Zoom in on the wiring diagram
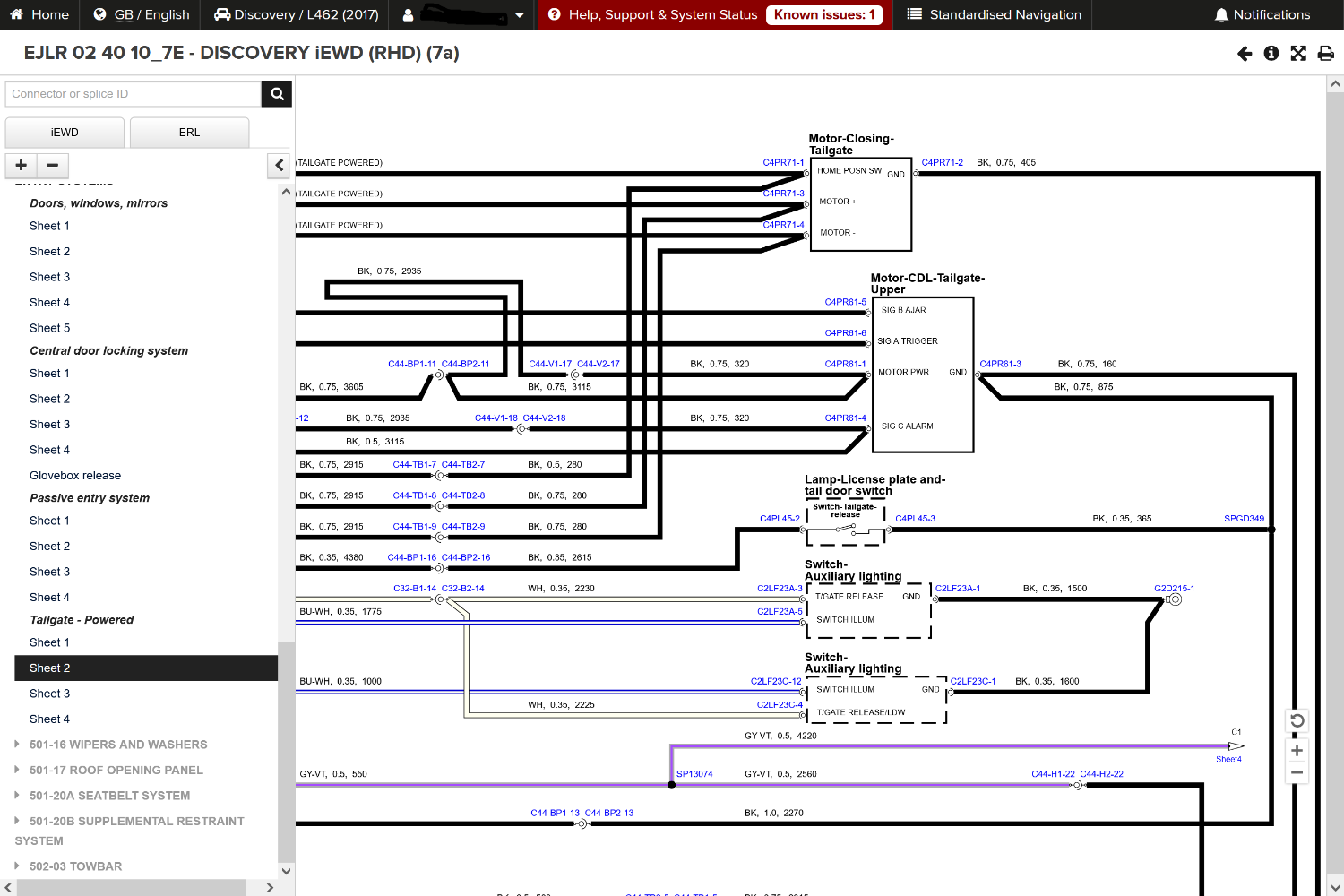The image size is (1344, 896). (1297, 751)
